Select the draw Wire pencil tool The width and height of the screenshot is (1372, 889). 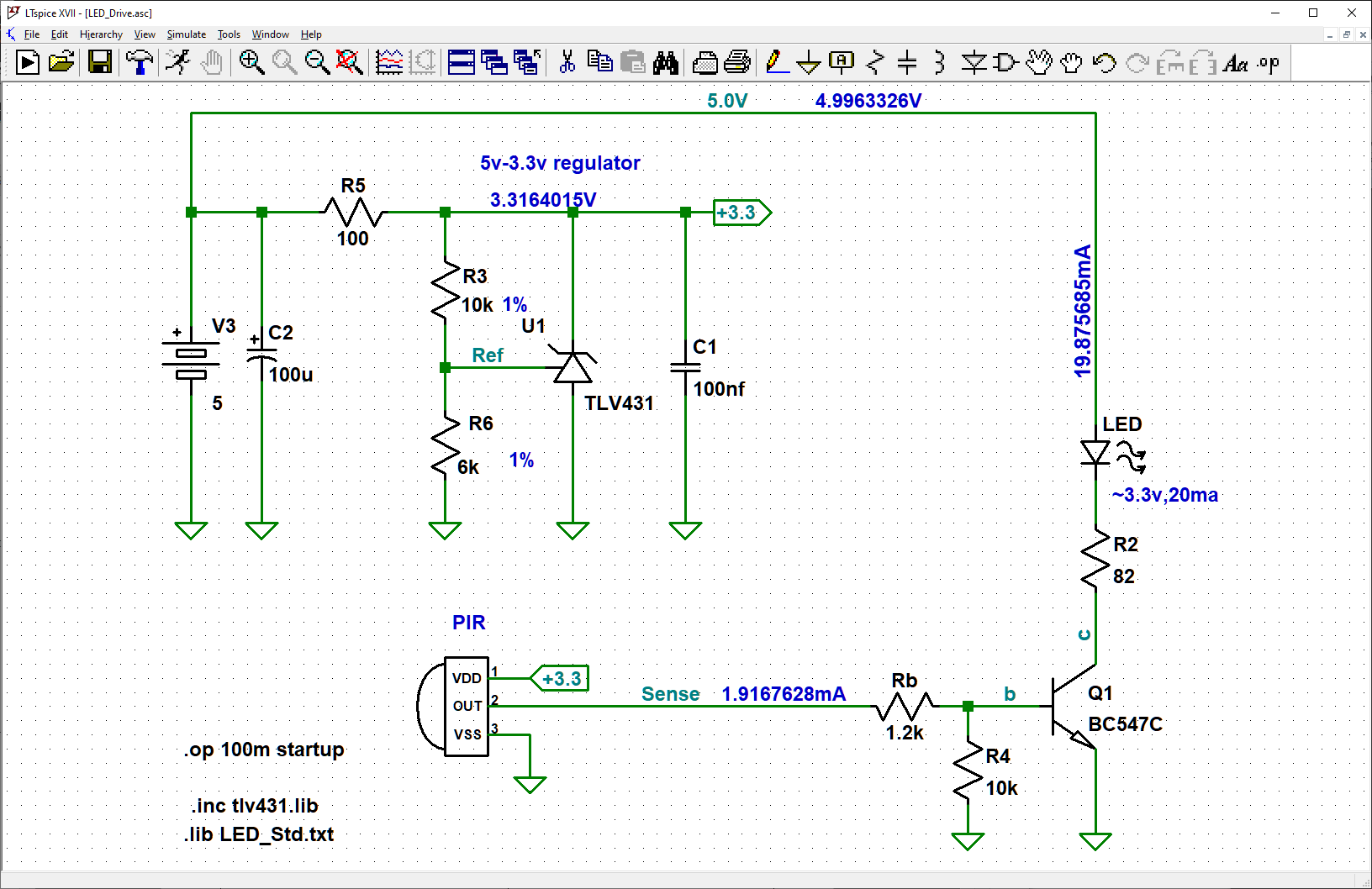[777, 62]
